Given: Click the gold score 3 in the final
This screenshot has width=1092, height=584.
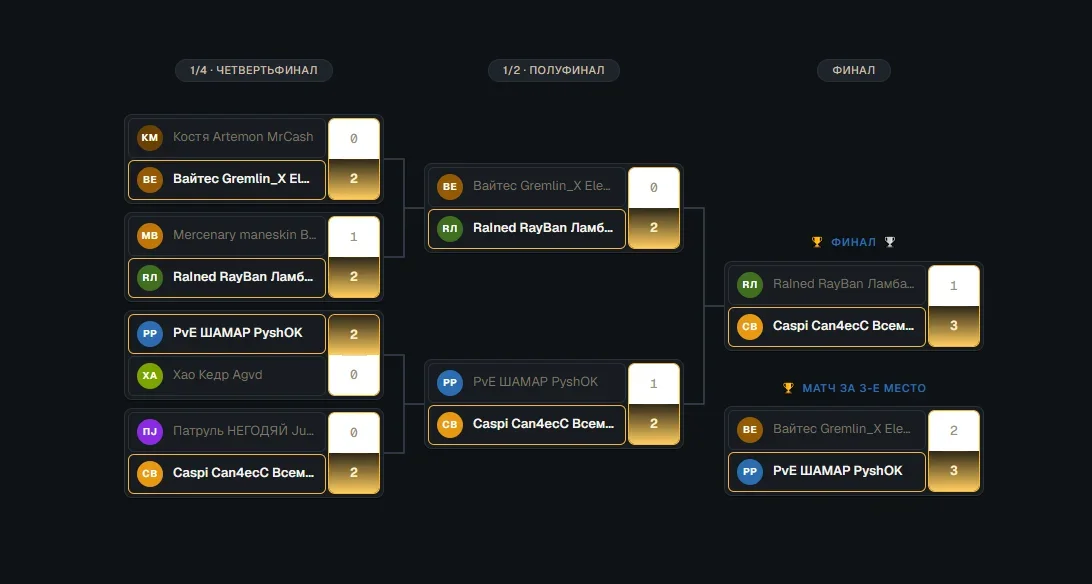Looking at the screenshot, I should (x=954, y=326).
